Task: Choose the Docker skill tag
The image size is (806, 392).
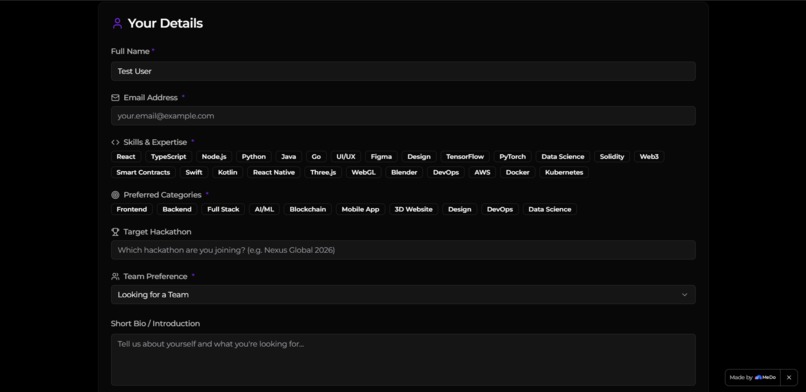Action: coord(518,173)
